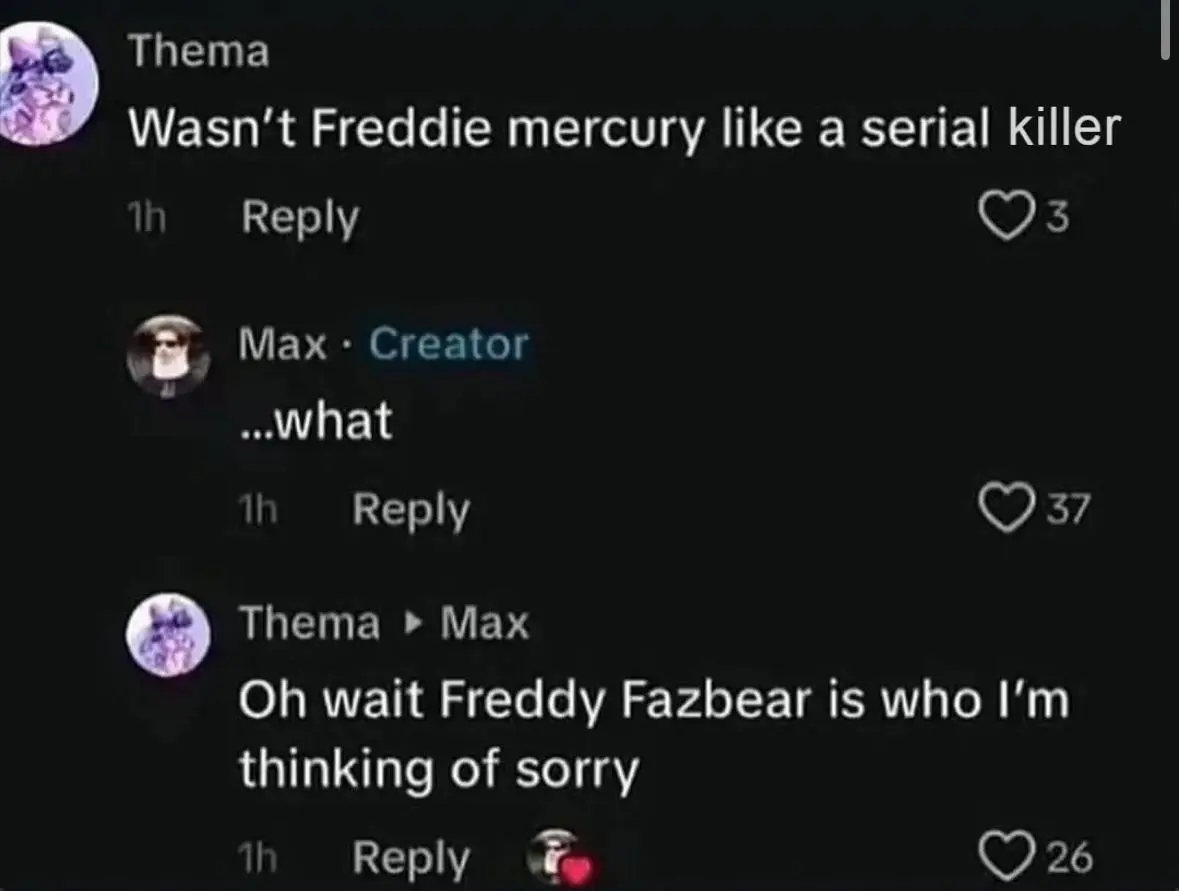Tap the 37 likes count

coord(1068,512)
